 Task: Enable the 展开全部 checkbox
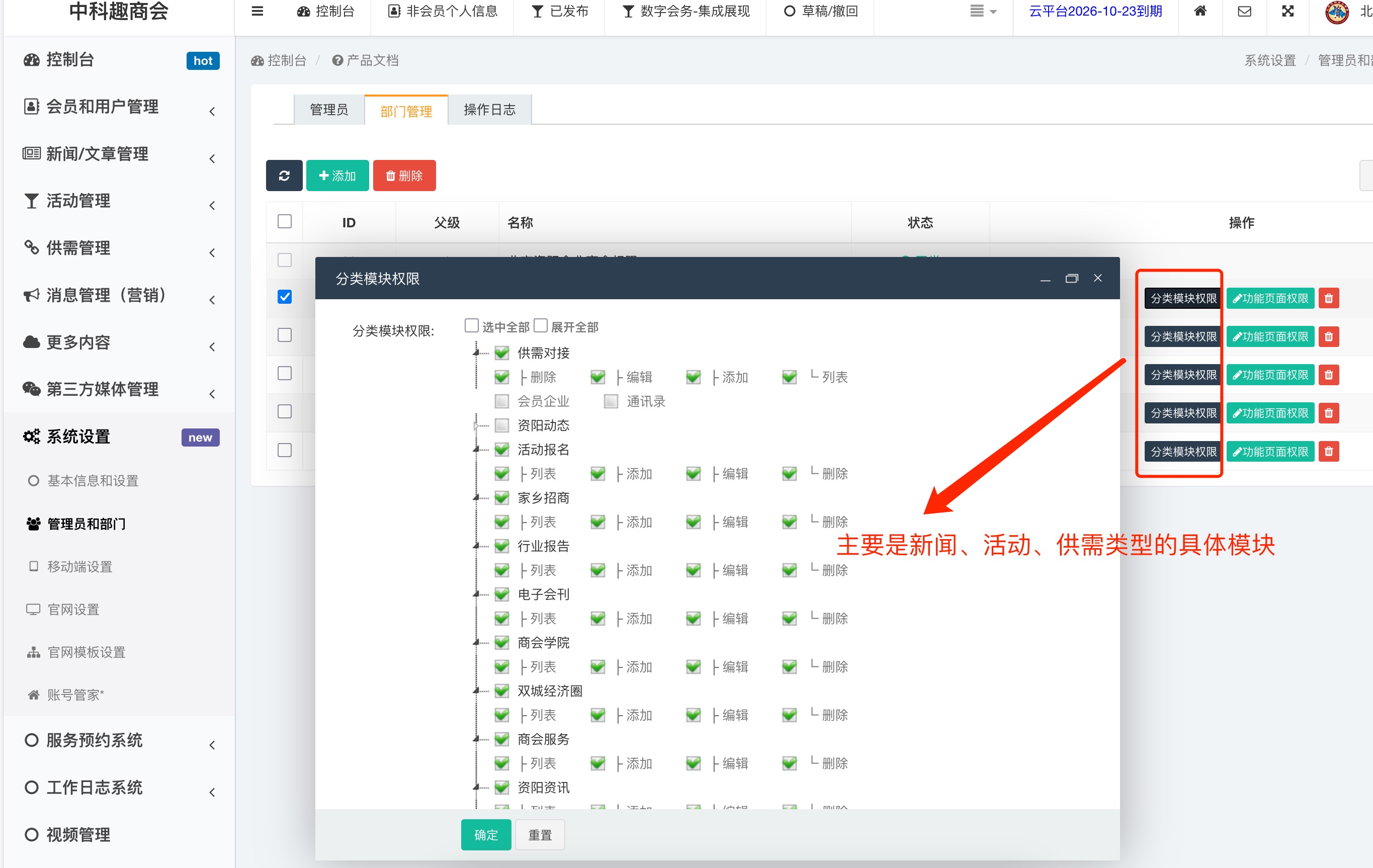(x=541, y=326)
